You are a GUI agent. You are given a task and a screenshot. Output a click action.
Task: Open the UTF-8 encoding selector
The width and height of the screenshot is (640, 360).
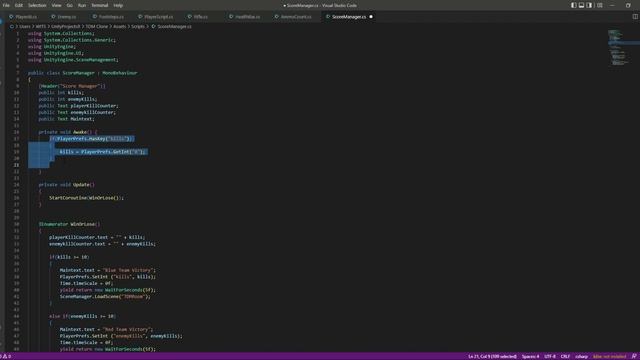coord(550,356)
